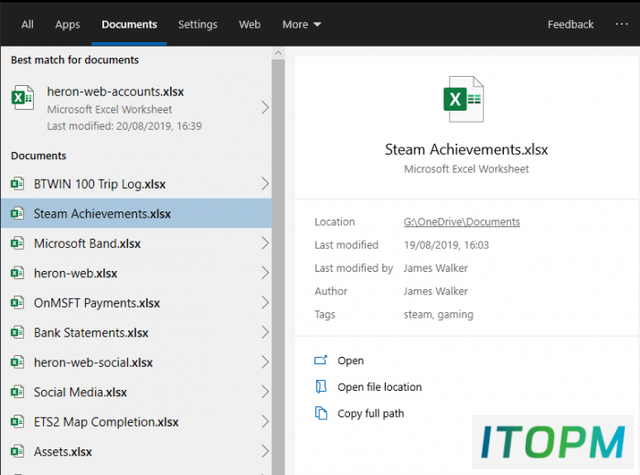Viewport: 640px width, 475px height.
Task: Expand the heron-web-social.xlsx chevron
Action: click(265, 362)
